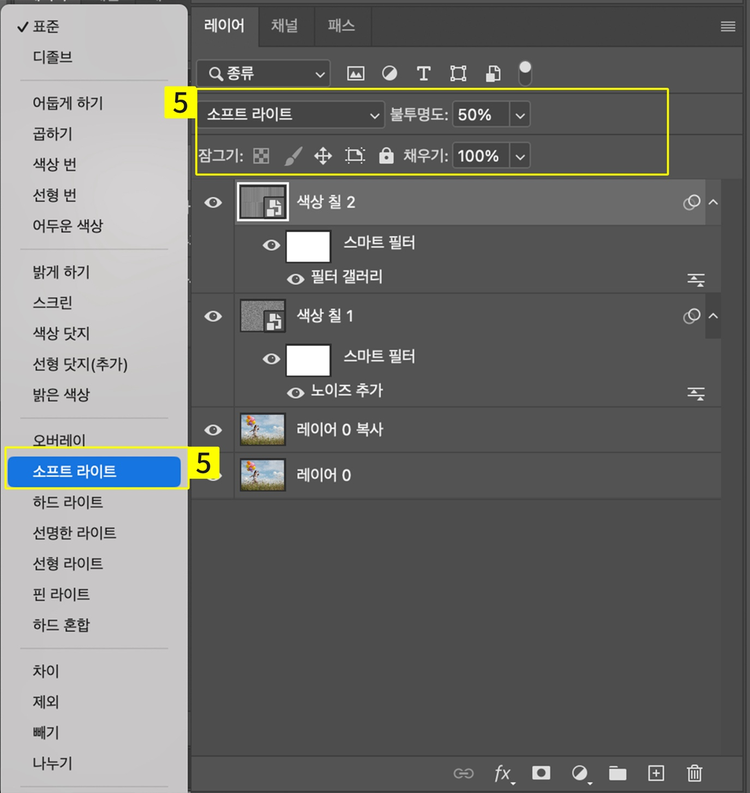
Task: Click smart filter indicator on 색상 칠 1
Action: (691, 316)
